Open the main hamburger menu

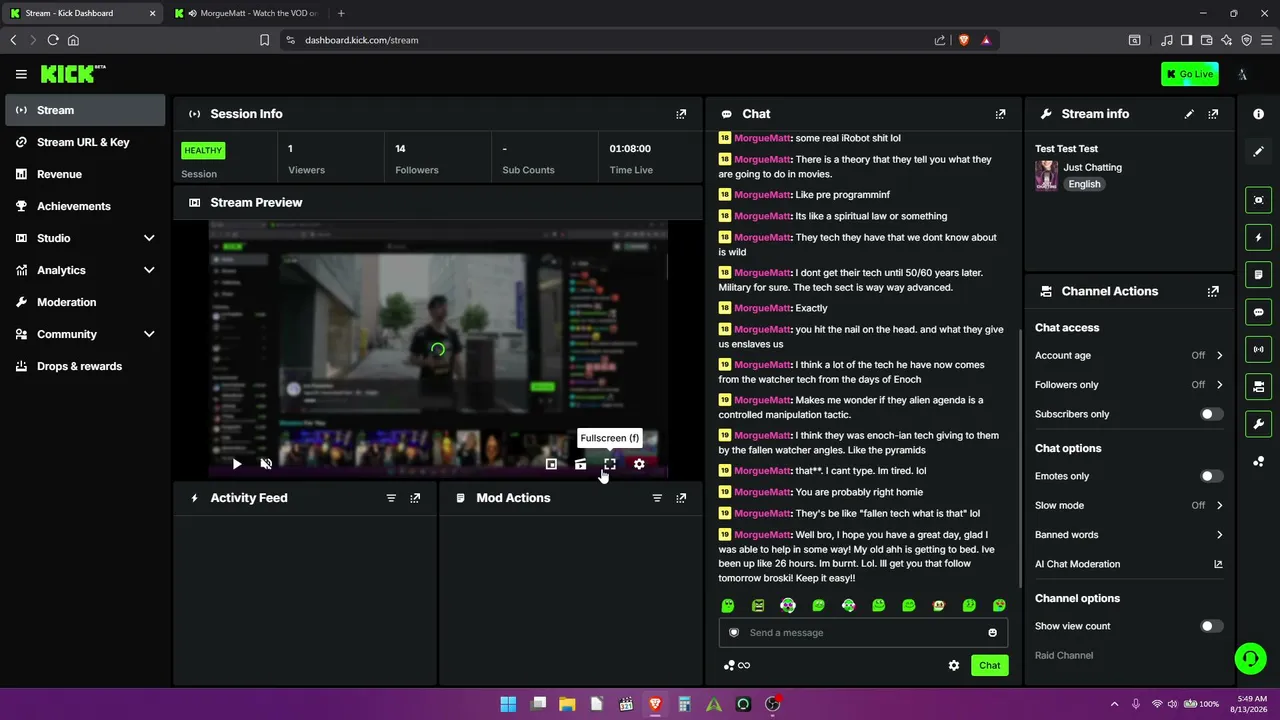[21, 74]
